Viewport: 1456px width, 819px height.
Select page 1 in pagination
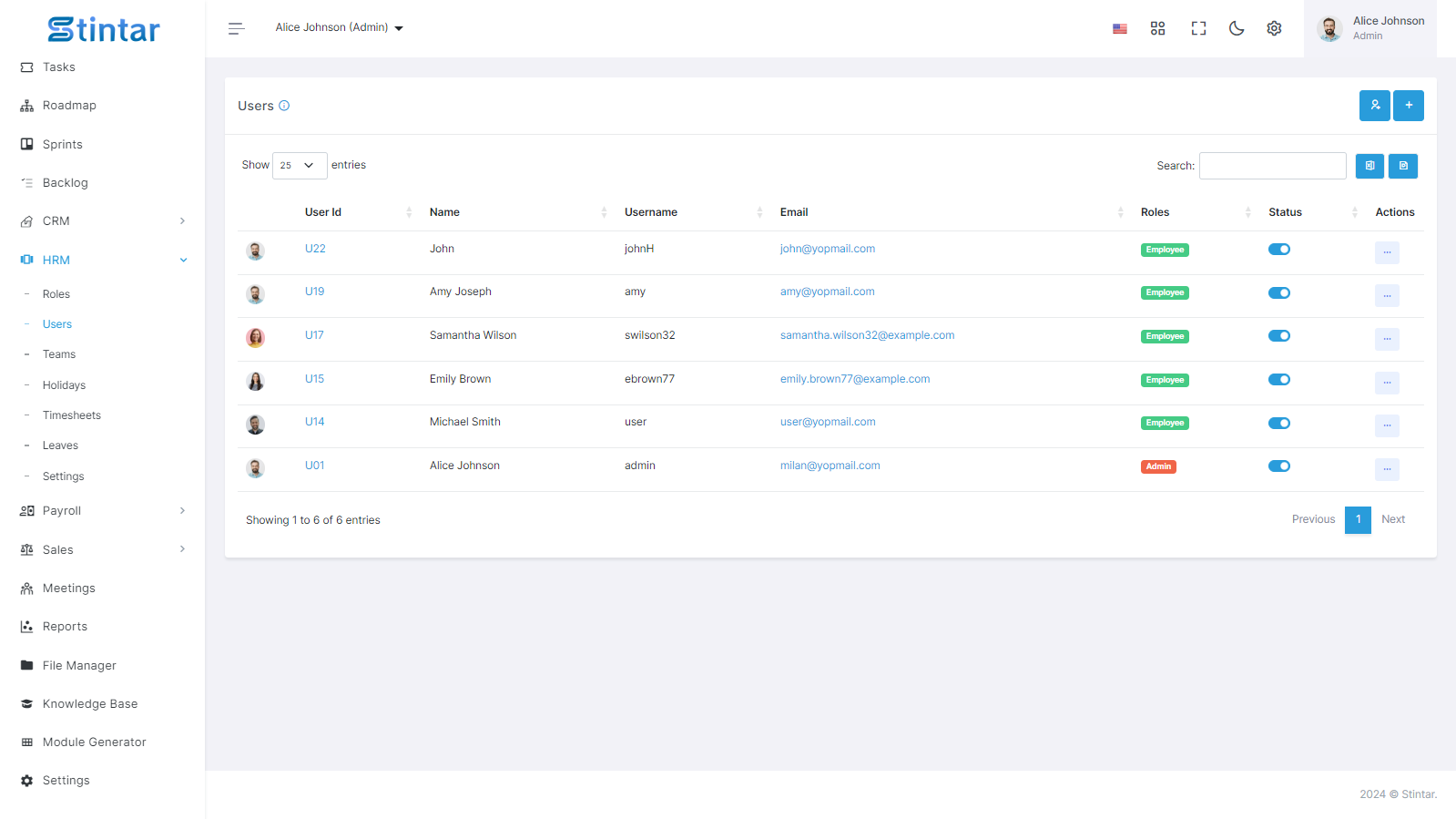click(1358, 519)
